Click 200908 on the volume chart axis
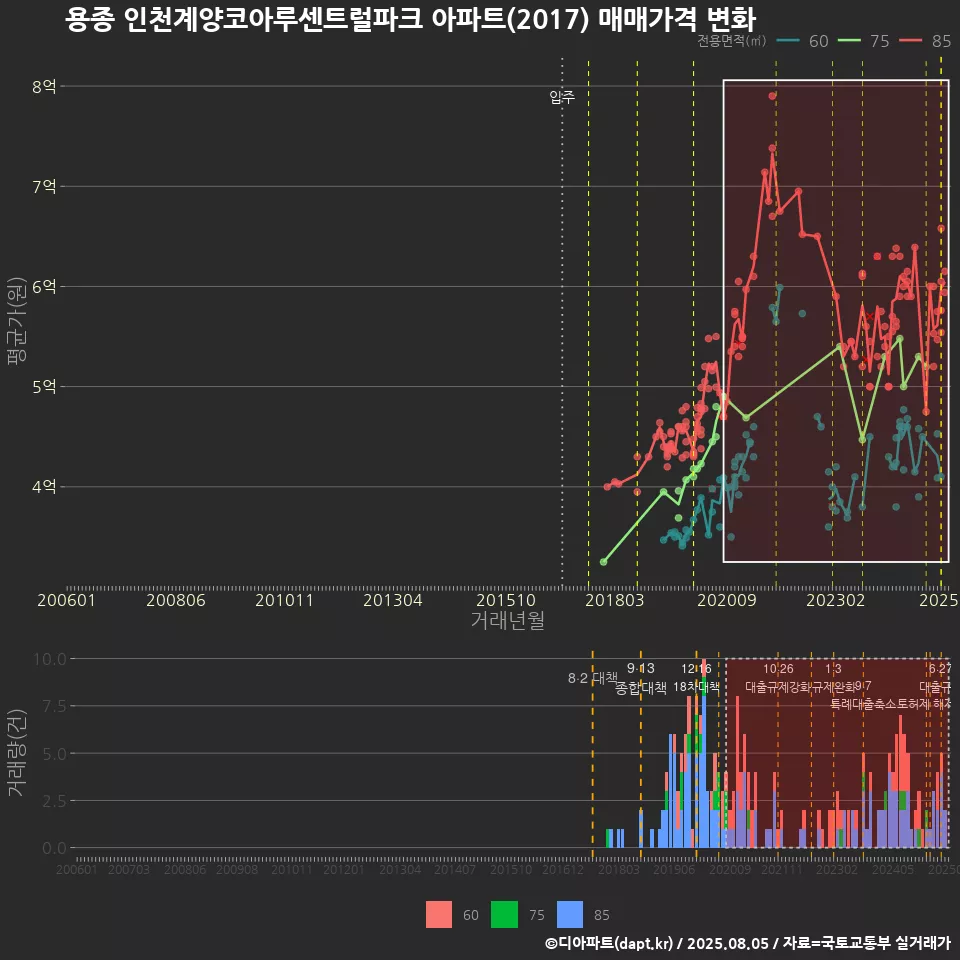The height and width of the screenshot is (960, 960). coord(237,869)
